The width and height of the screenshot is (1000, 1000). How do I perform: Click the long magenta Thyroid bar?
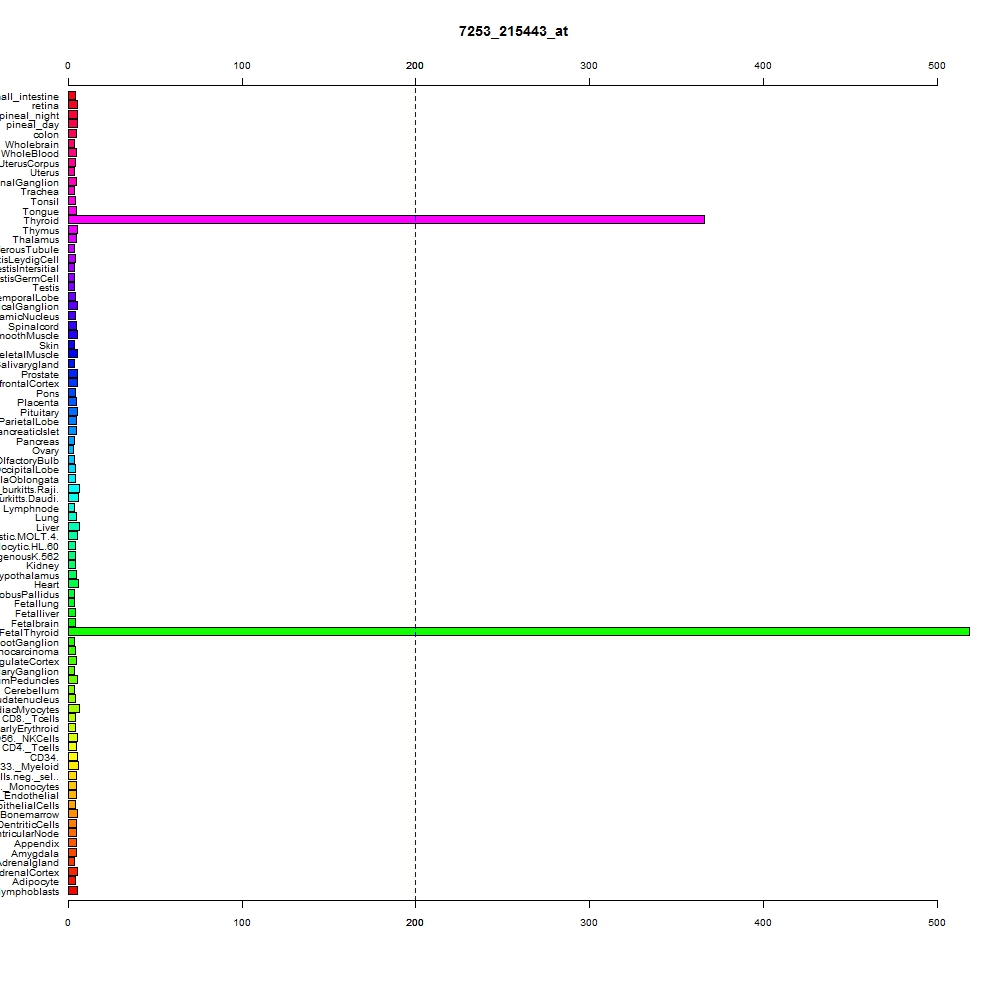[386, 219]
